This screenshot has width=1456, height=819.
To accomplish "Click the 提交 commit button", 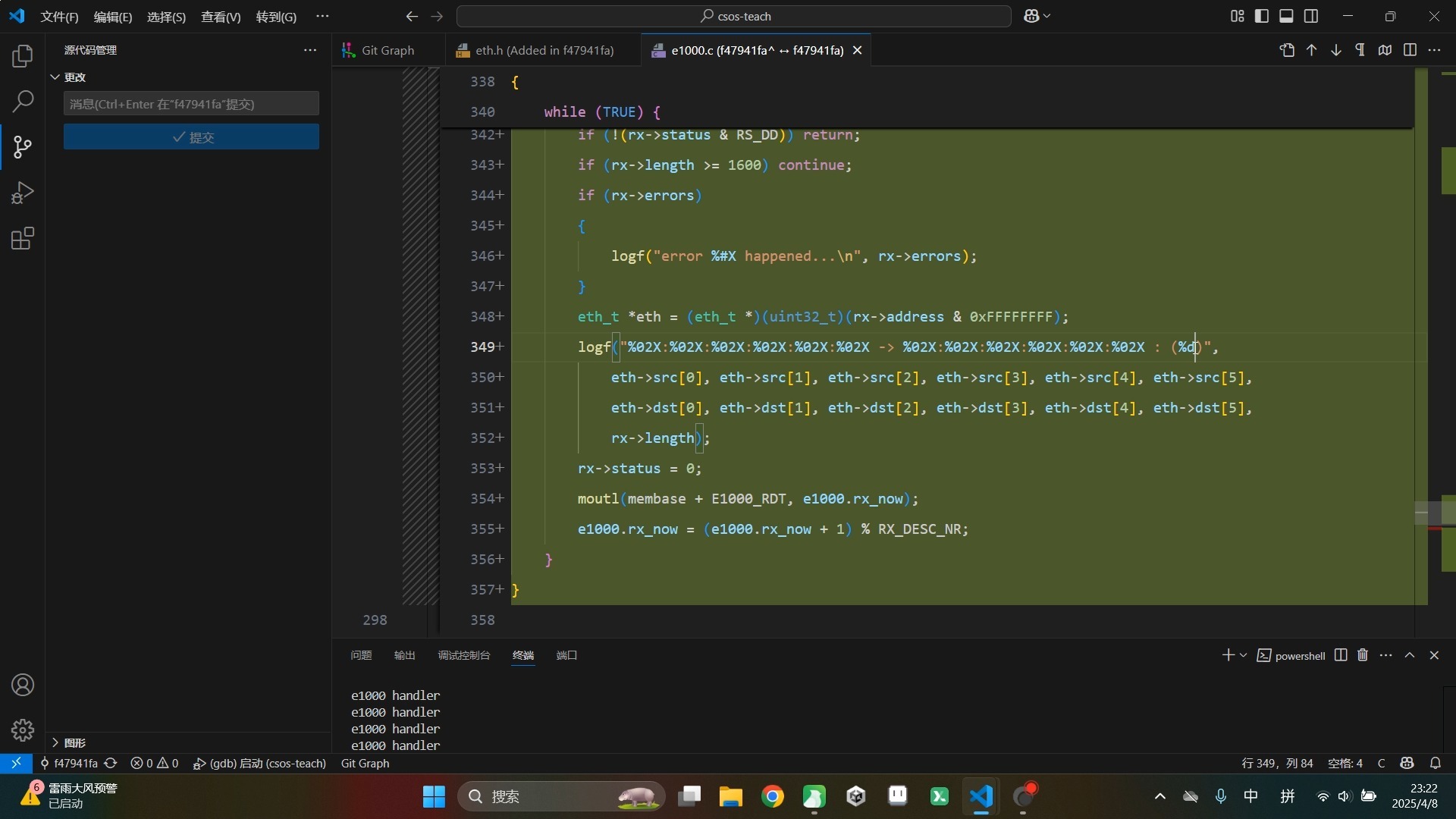I will pyautogui.click(x=191, y=137).
